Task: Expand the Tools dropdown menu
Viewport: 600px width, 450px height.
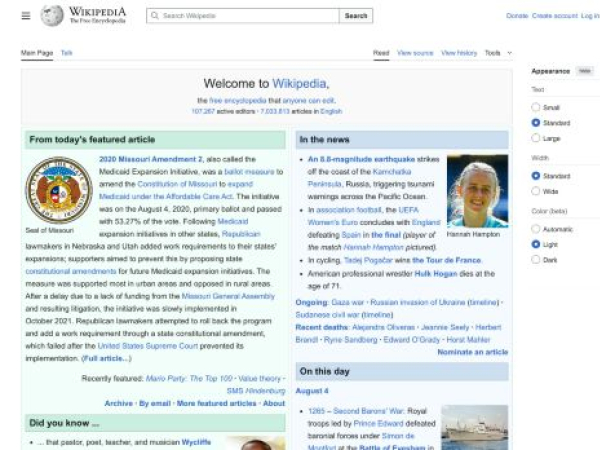Action: (498, 53)
